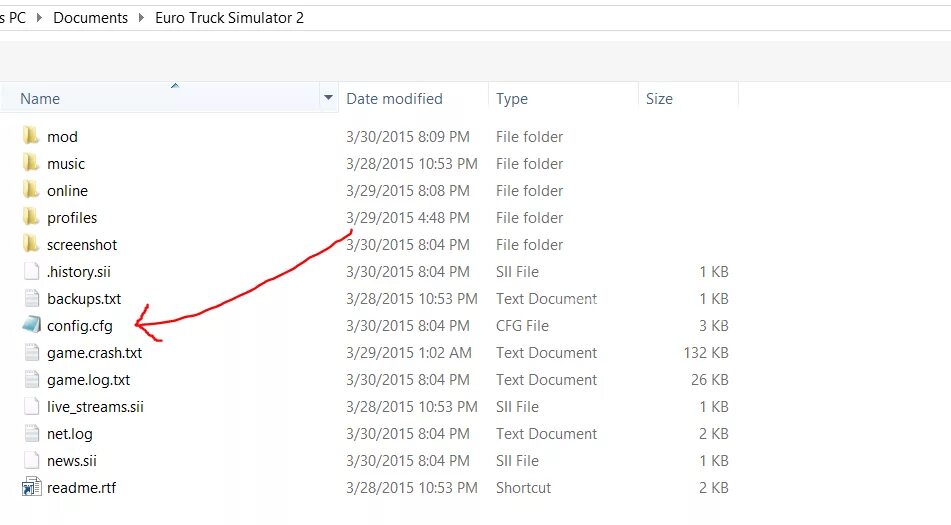Select the file named live_streams.sii
Image resolution: width=951 pixels, height=525 pixels.
[x=95, y=406]
